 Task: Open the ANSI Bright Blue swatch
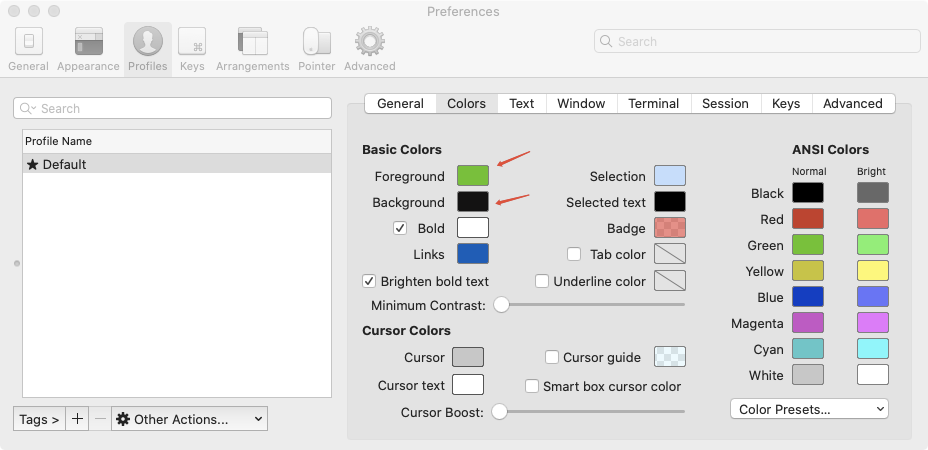click(x=873, y=297)
